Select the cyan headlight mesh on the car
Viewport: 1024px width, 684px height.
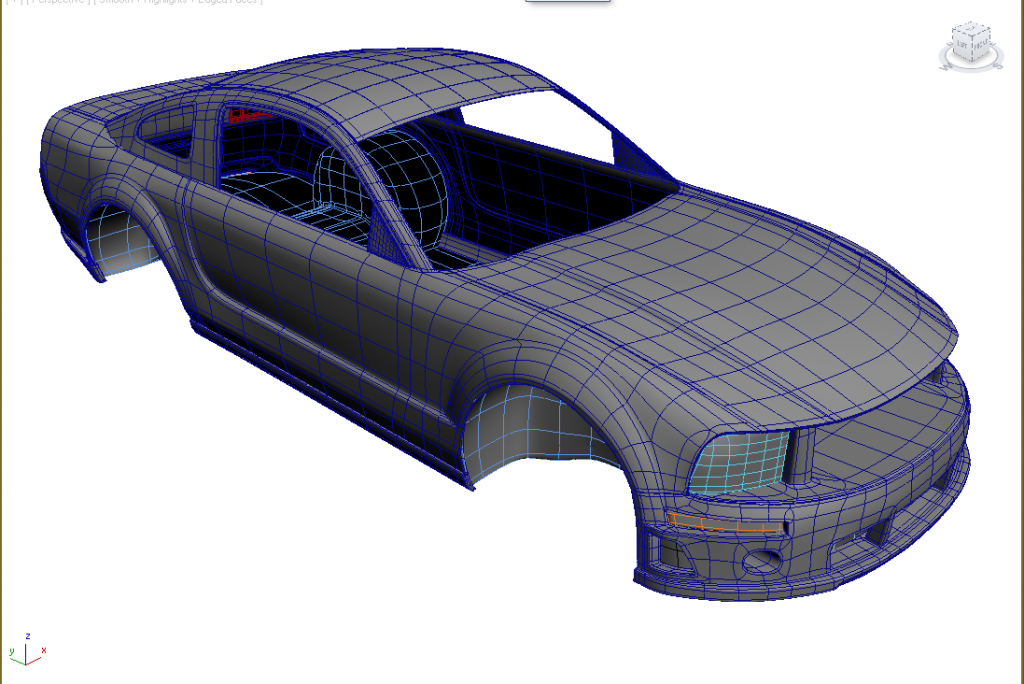(x=739, y=462)
